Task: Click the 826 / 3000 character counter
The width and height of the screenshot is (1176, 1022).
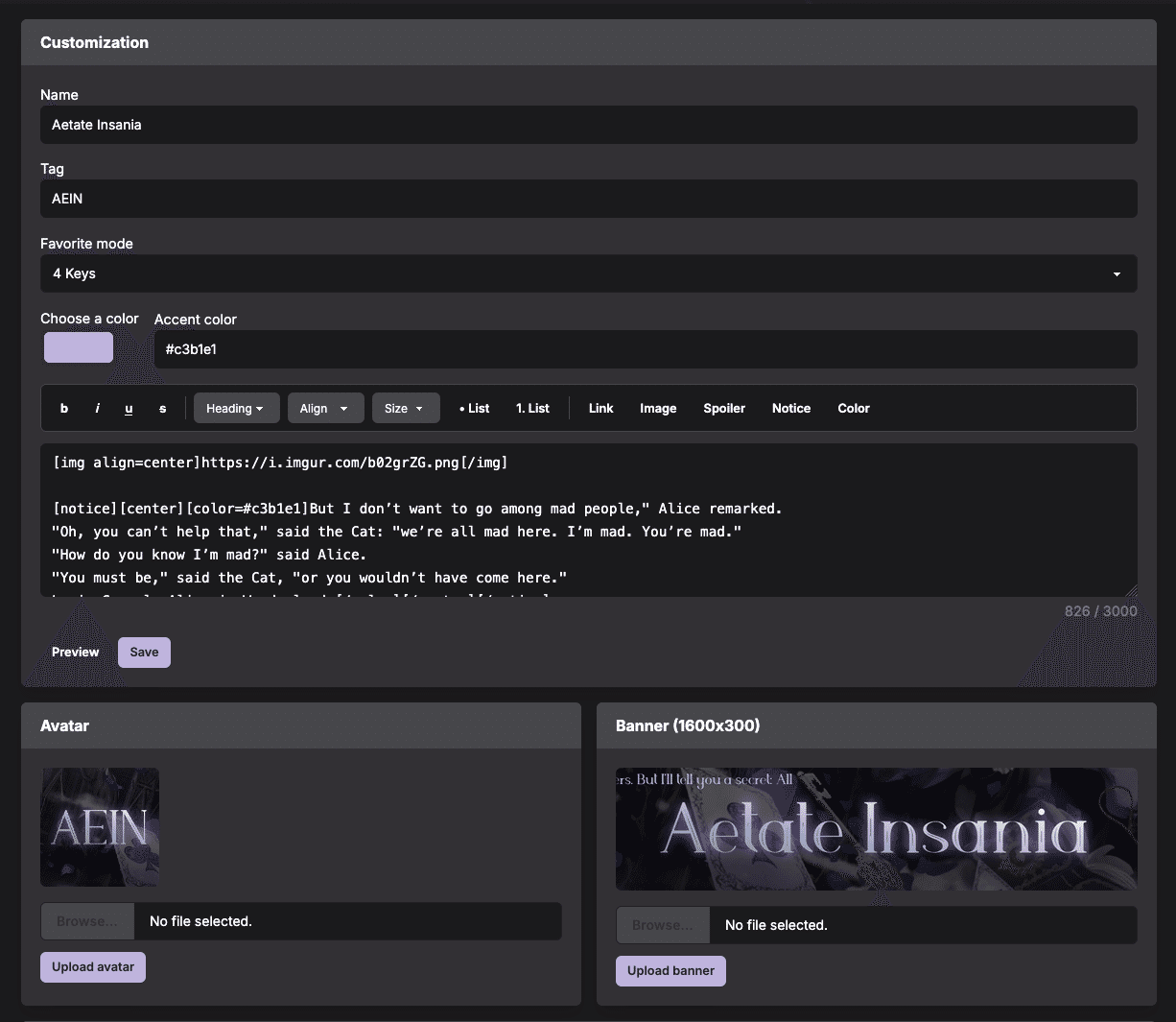Action: pyautogui.click(x=1101, y=611)
